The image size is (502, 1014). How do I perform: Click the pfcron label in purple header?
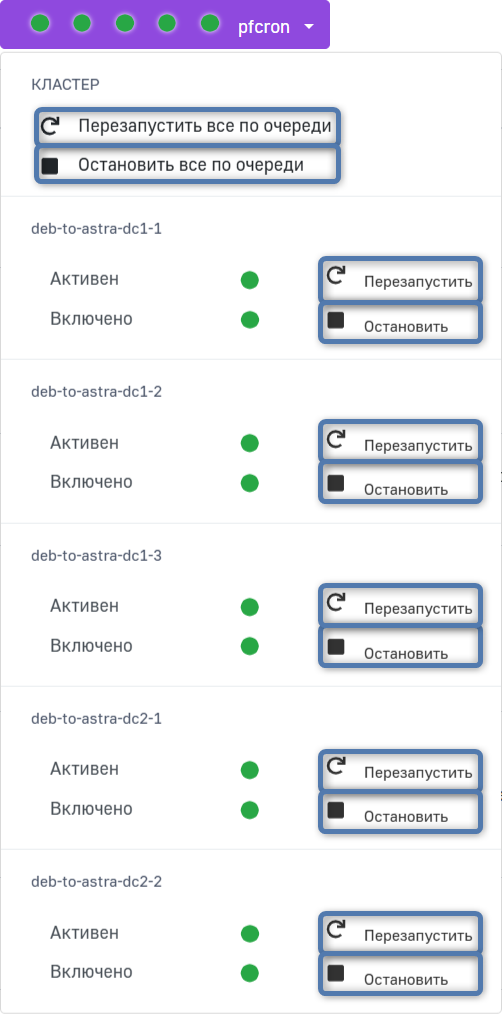point(264,27)
